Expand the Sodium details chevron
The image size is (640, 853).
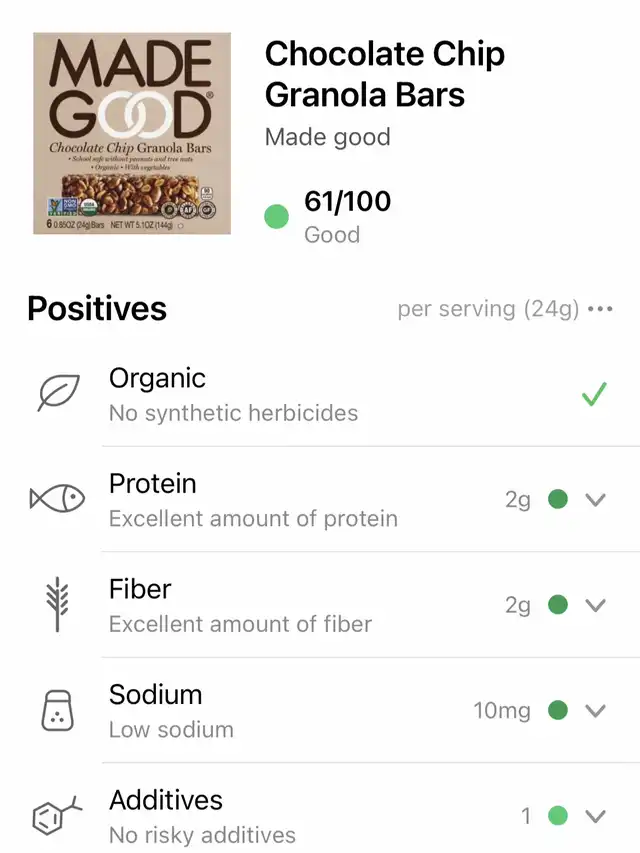click(x=596, y=711)
